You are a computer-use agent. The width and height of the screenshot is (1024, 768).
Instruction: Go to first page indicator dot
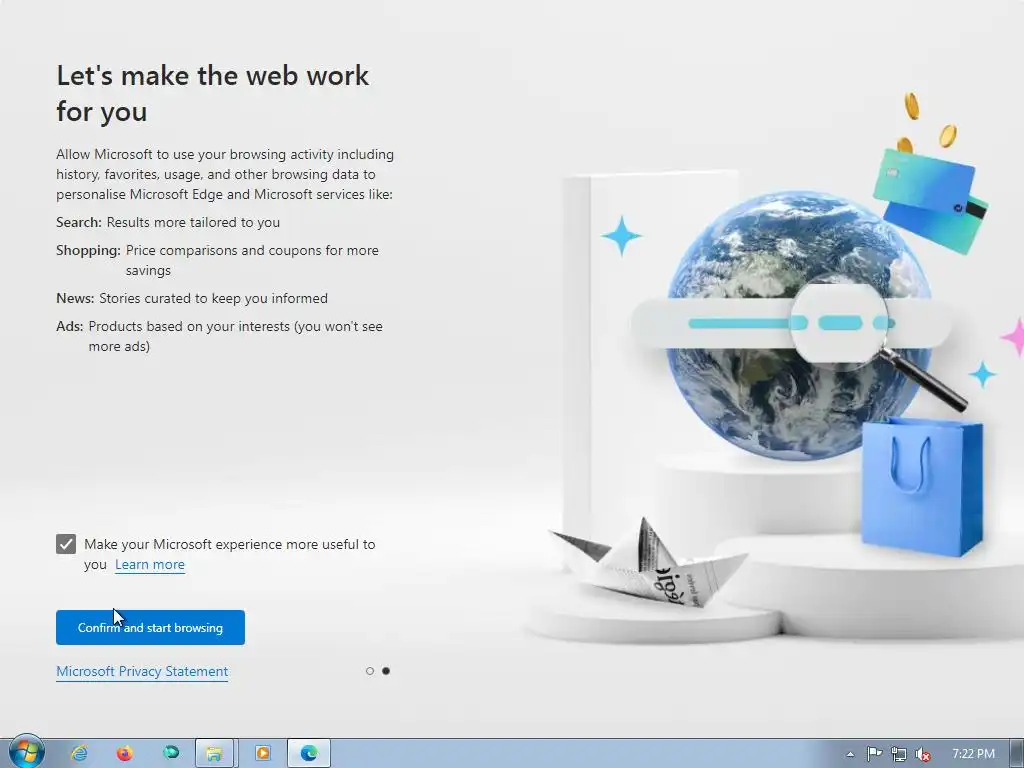coord(370,671)
